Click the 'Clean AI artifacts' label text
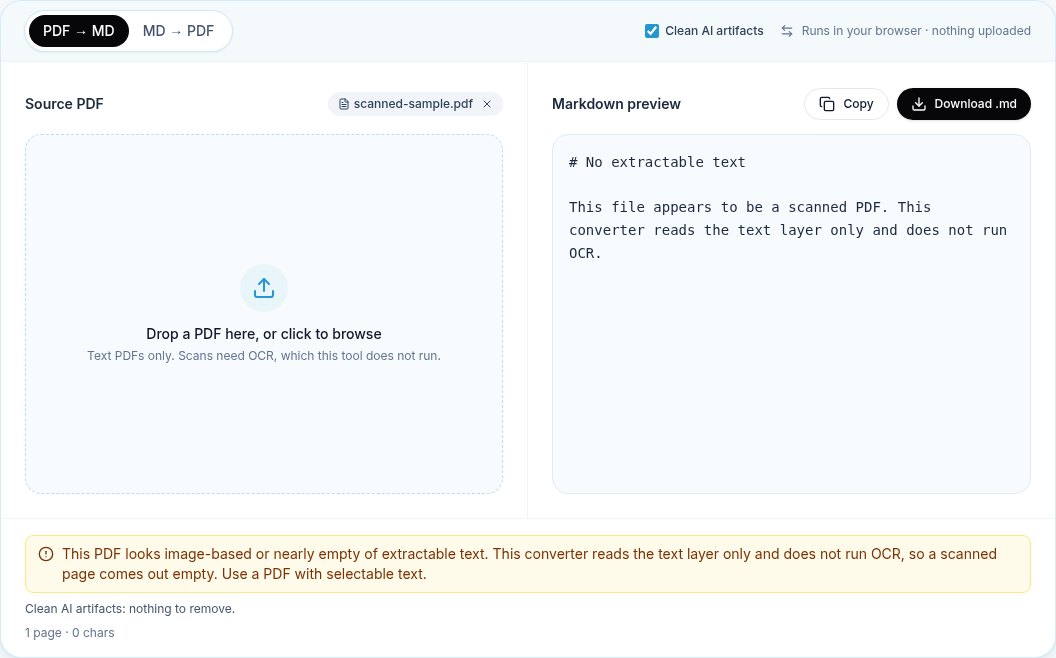The height and width of the screenshot is (658, 1056). pos(714,31)
